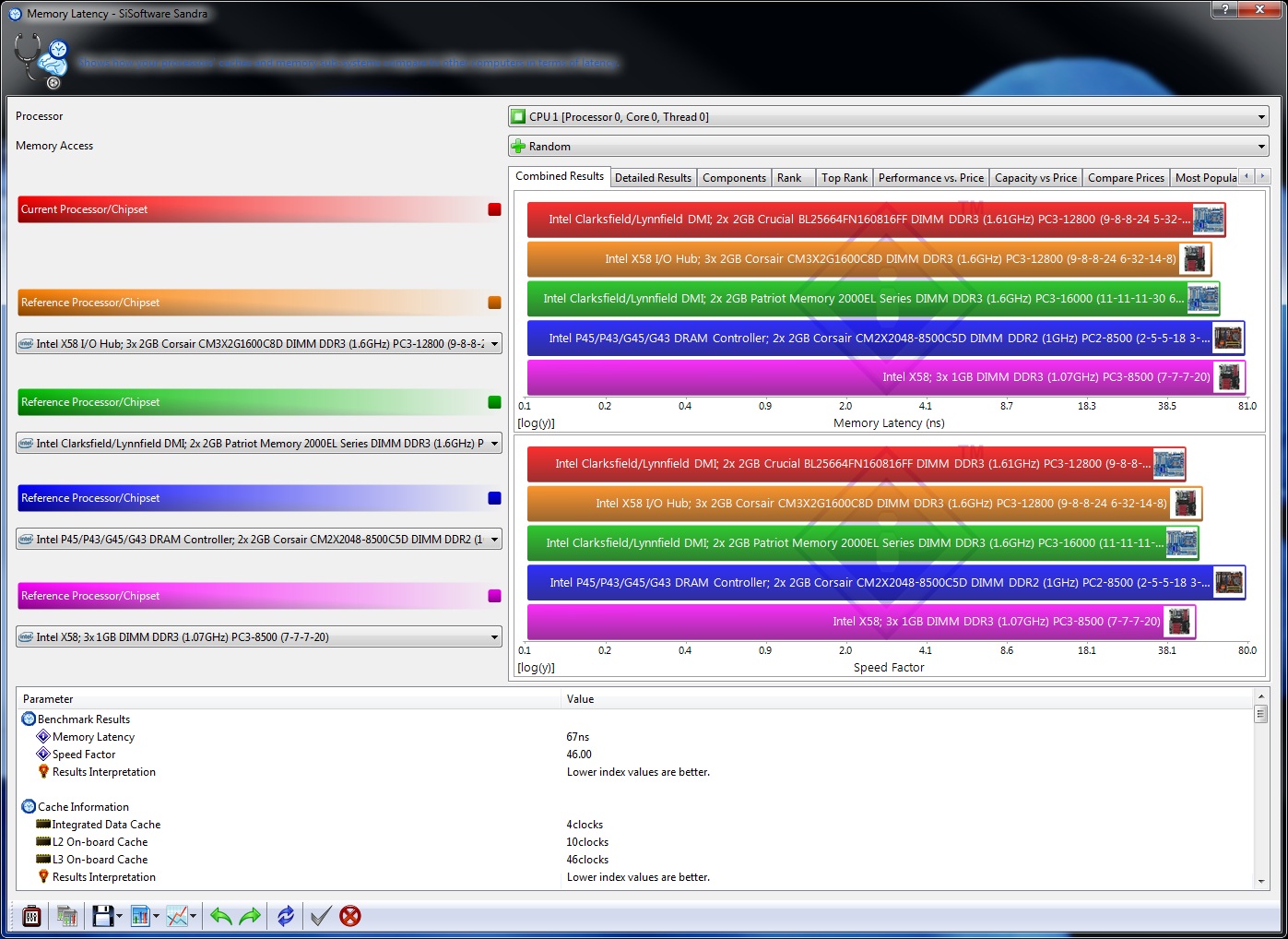The width and height of the screenshot is (1288, 939).
Task: Click the Parameter column header
Action: click(289, 699)
